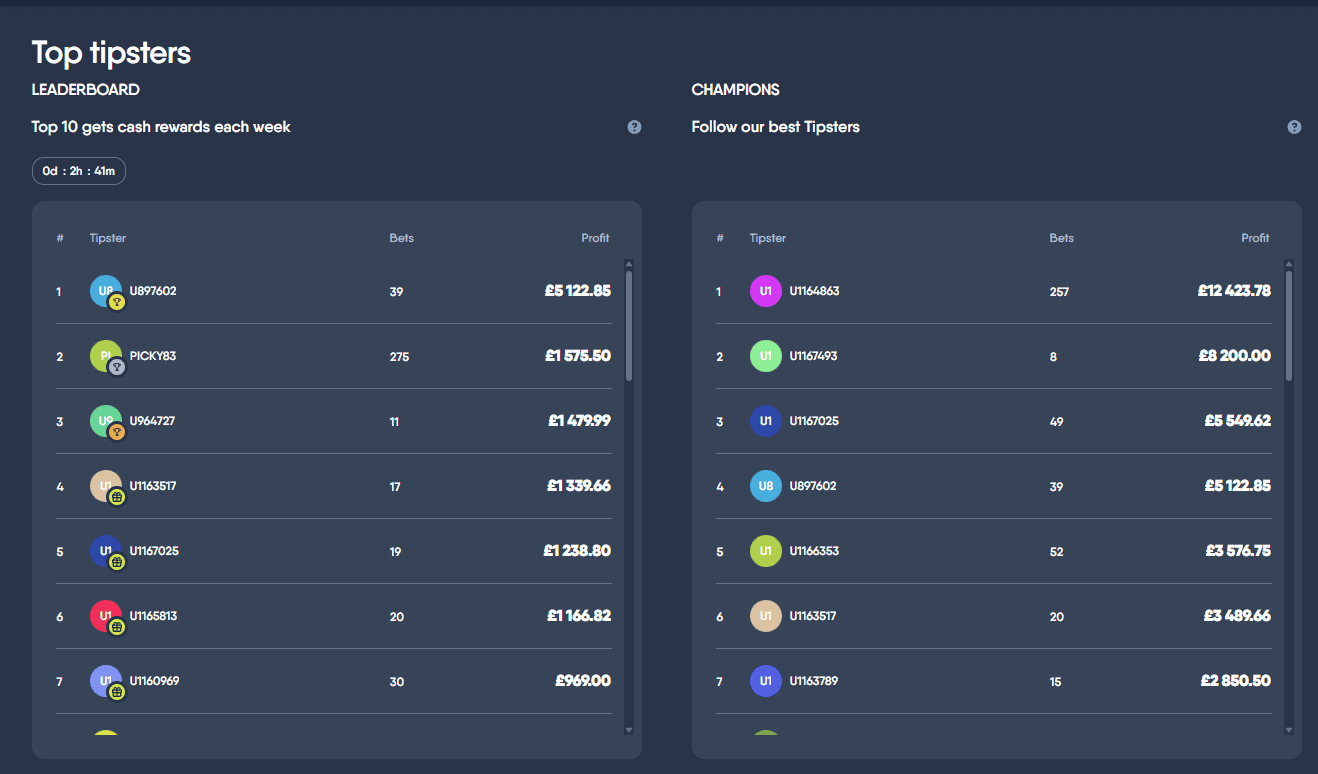Click Leaderboard scrollbar down arrow
Viewport: 1318px width, 774px height.
tap(629, 730)
